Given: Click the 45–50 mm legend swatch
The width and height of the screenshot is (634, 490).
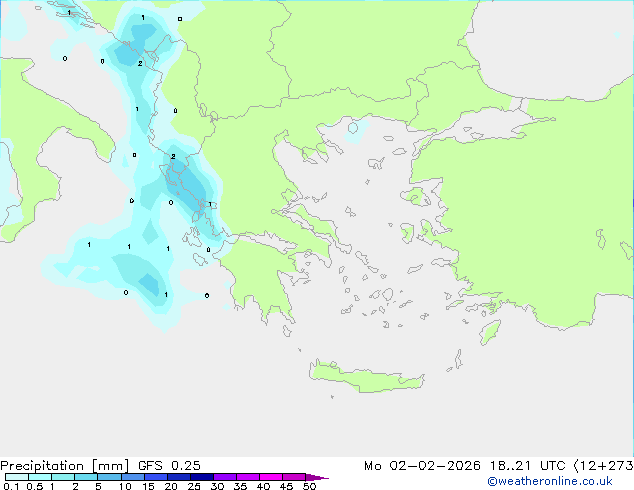Looking at the screenshot, I should (x=294, y=477).
